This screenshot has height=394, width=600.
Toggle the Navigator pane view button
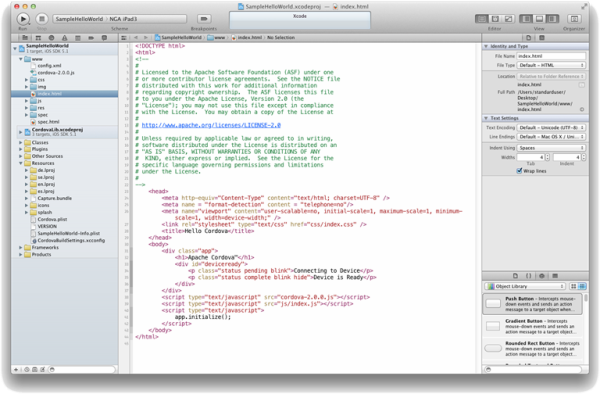(x=527, y=19)
